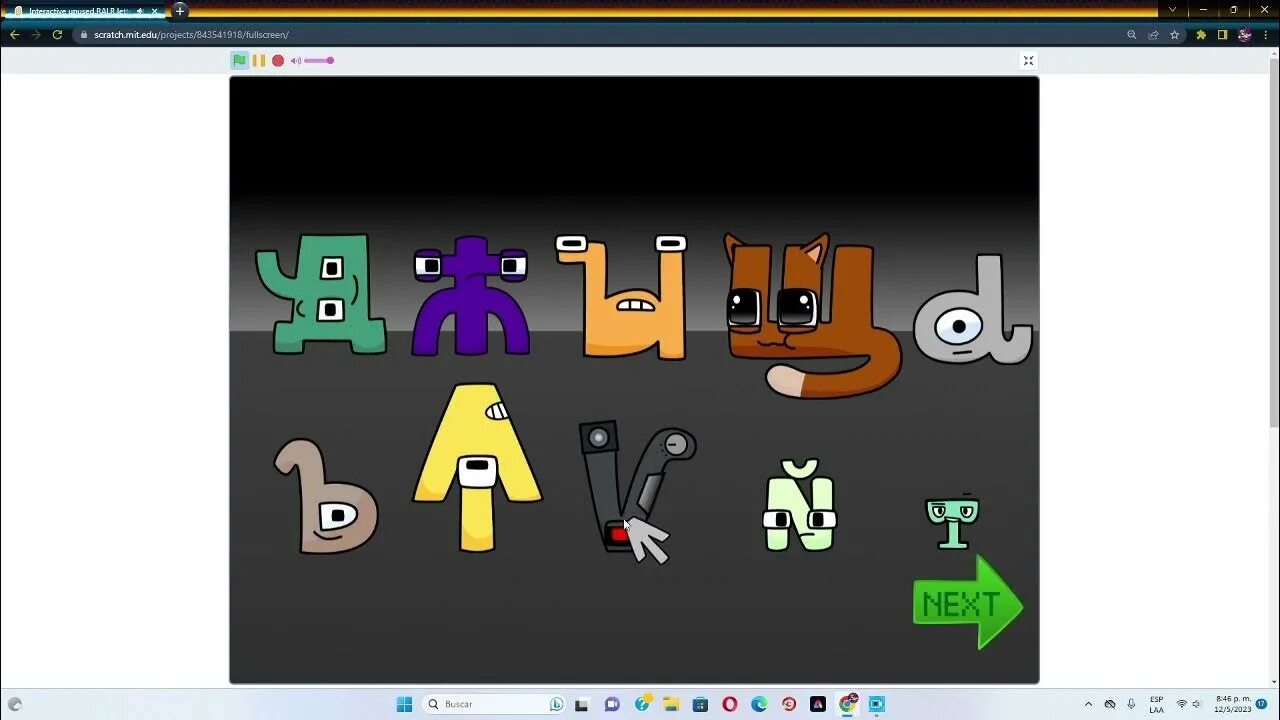Open Microsoft Edge from the taskbar
This screenshot has width=1280, height=720.
(x=759, y=704)
